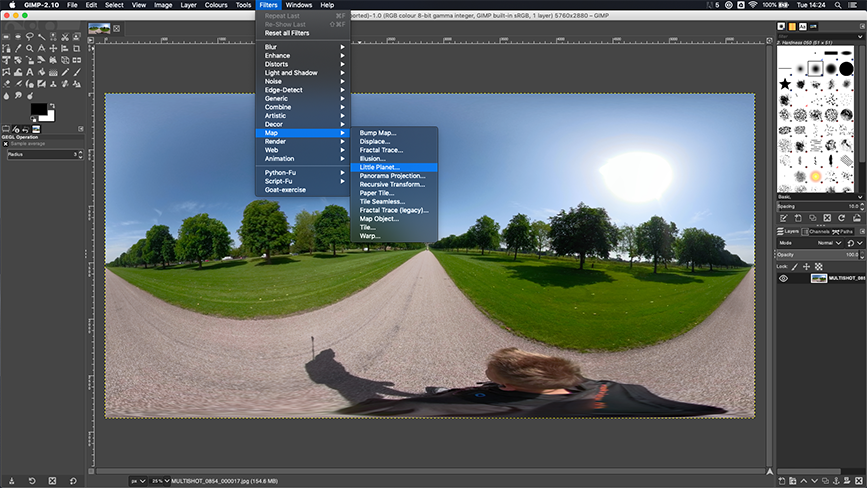The width and height of the screenshot is (867, 488).
Task: Open the Colours menu
Action: click(216, 5)
